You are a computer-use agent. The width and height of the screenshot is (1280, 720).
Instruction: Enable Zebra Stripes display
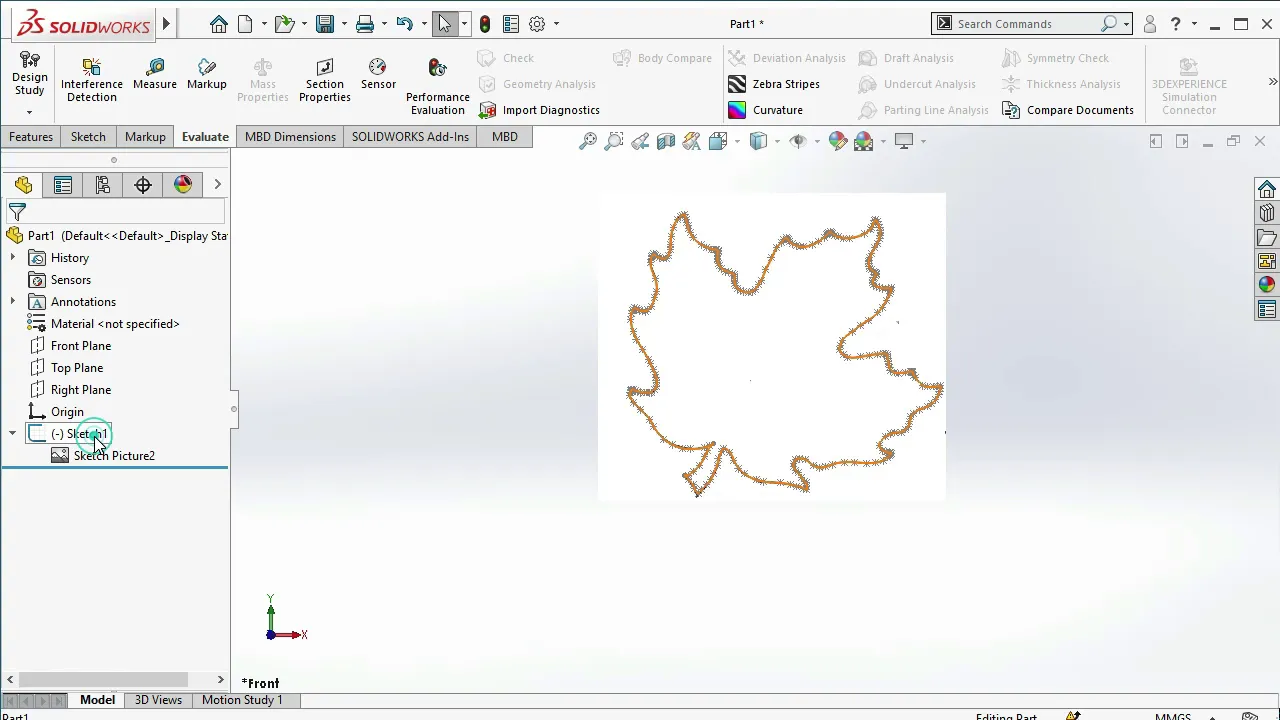pyautogui.click(x=774, y=84)
